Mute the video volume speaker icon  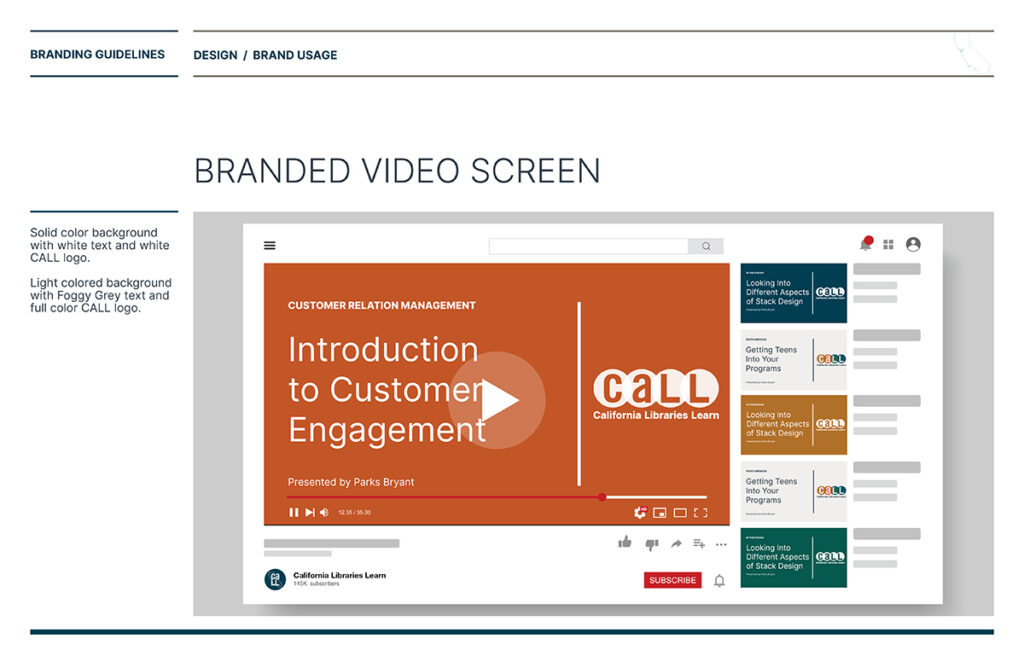pyautogui.click(x=325, y=512)
